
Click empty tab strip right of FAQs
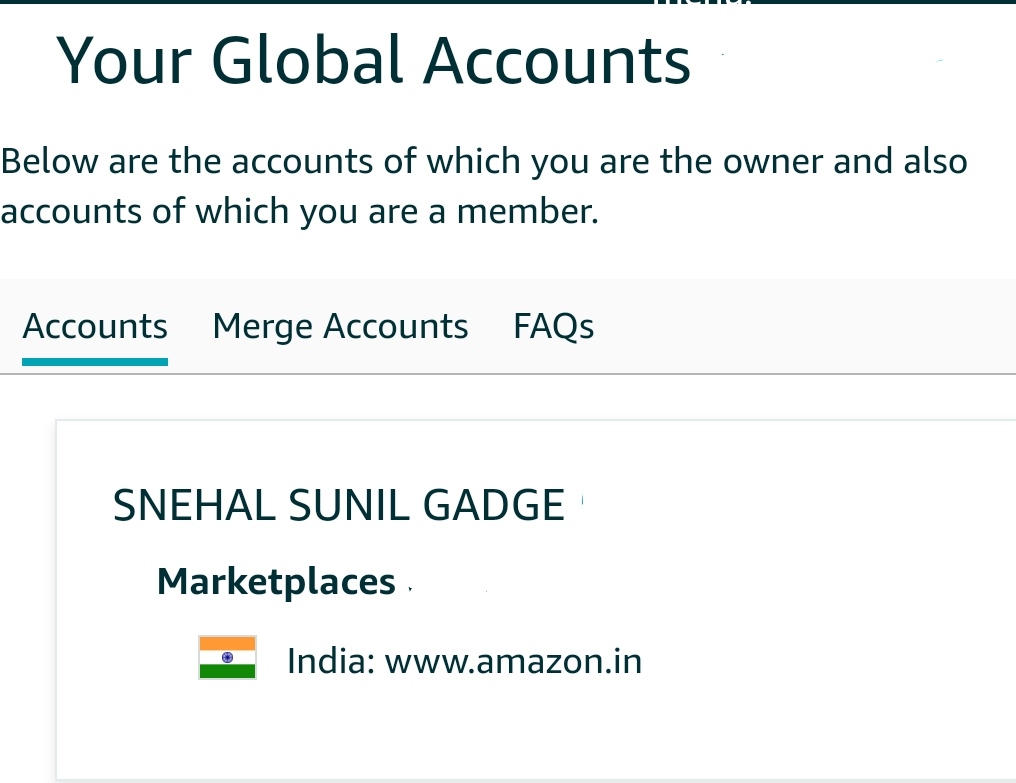click(800, 327)
